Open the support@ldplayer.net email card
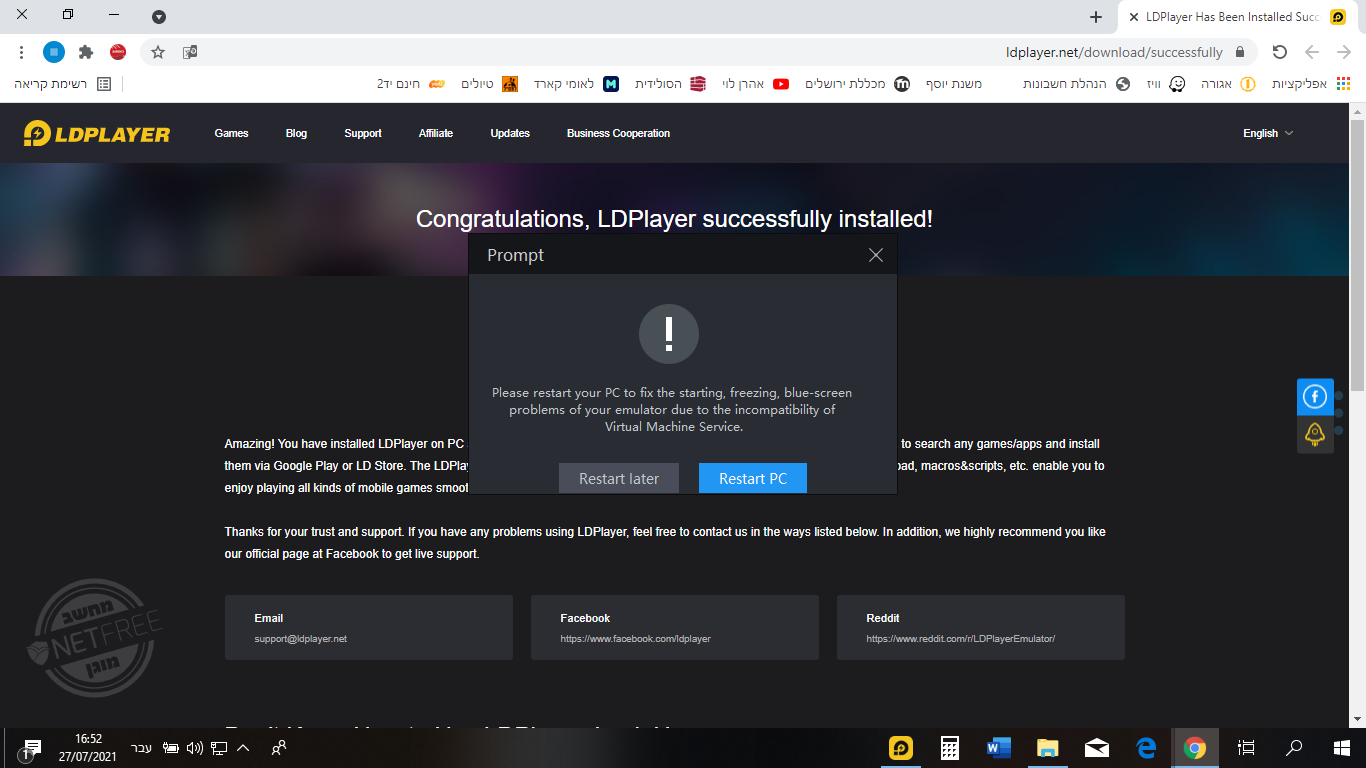 coord(369,628)
